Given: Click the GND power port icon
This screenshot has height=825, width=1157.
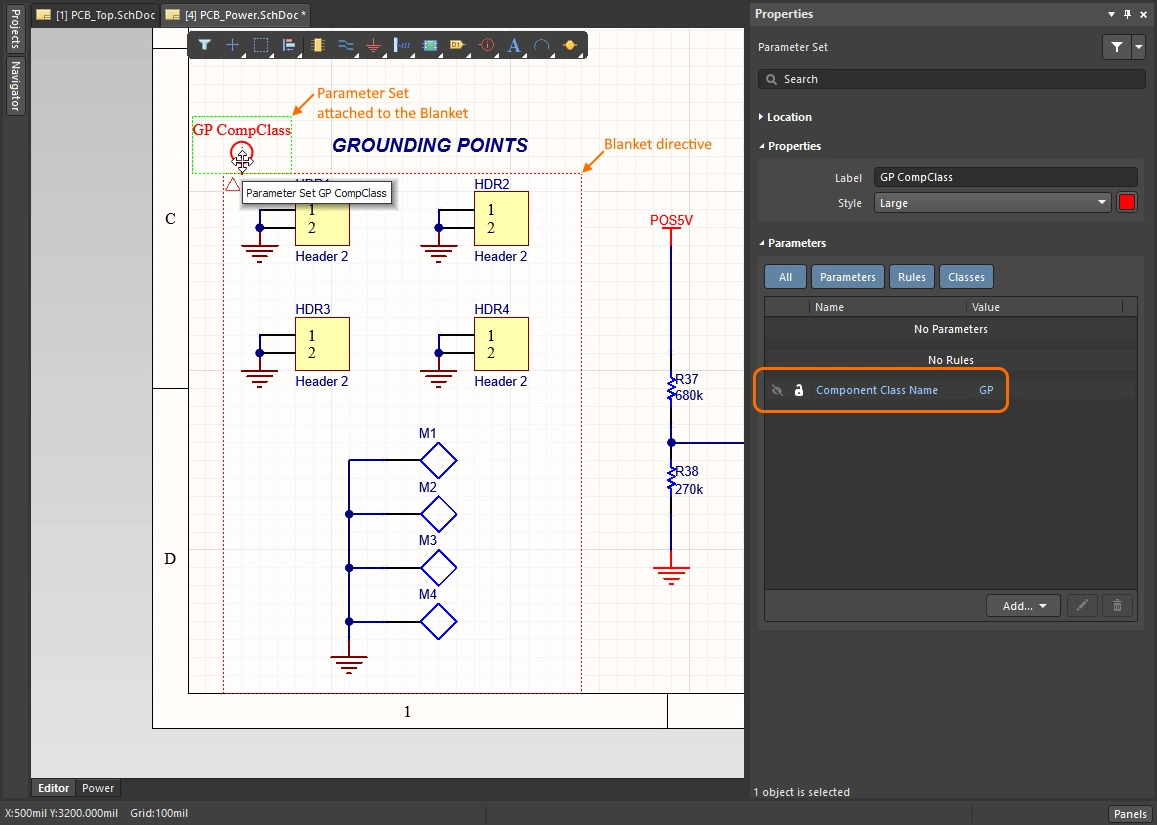Looking at the screenshot, I should (374, 45).
